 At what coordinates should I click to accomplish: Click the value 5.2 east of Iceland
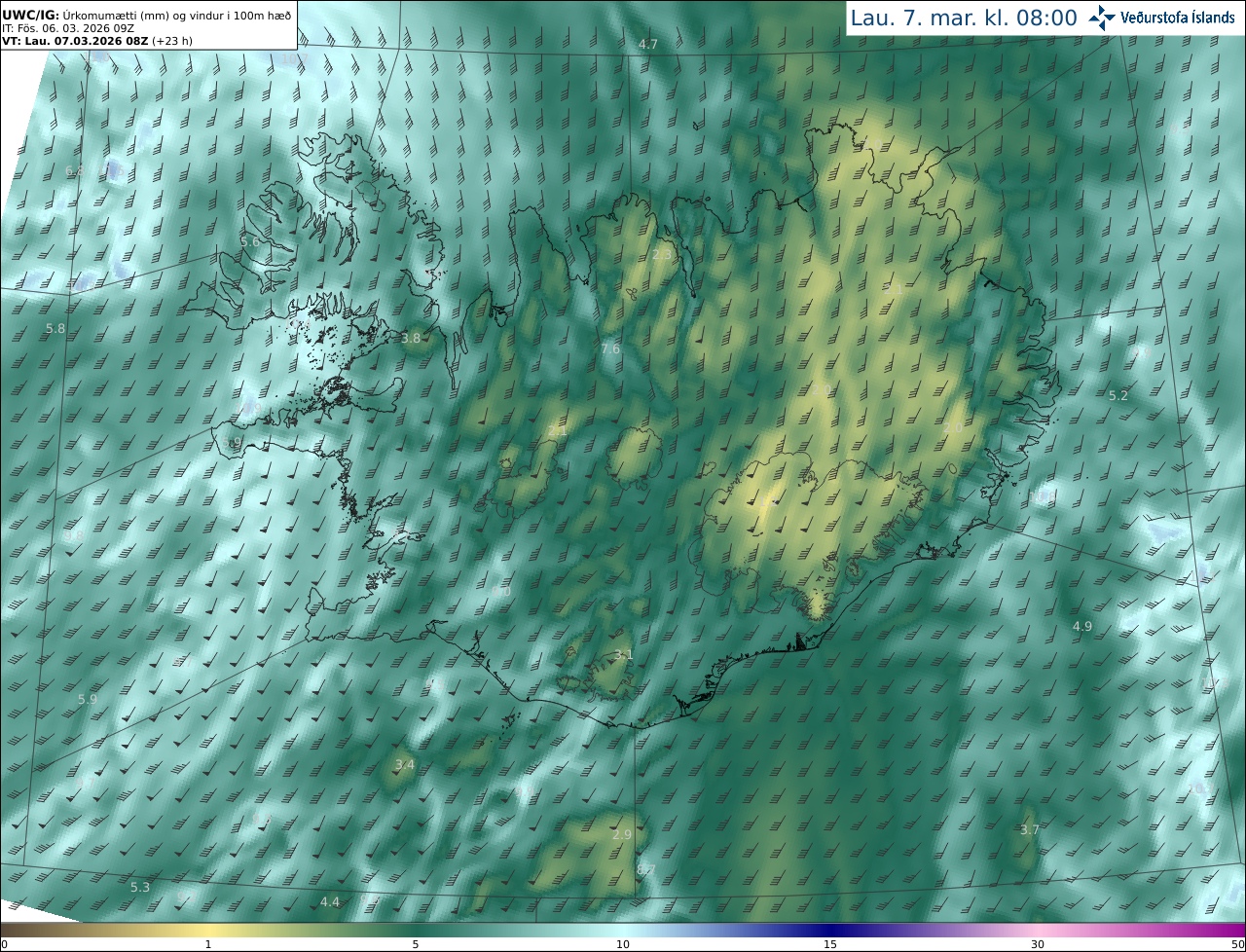(x=1118, y=395)
